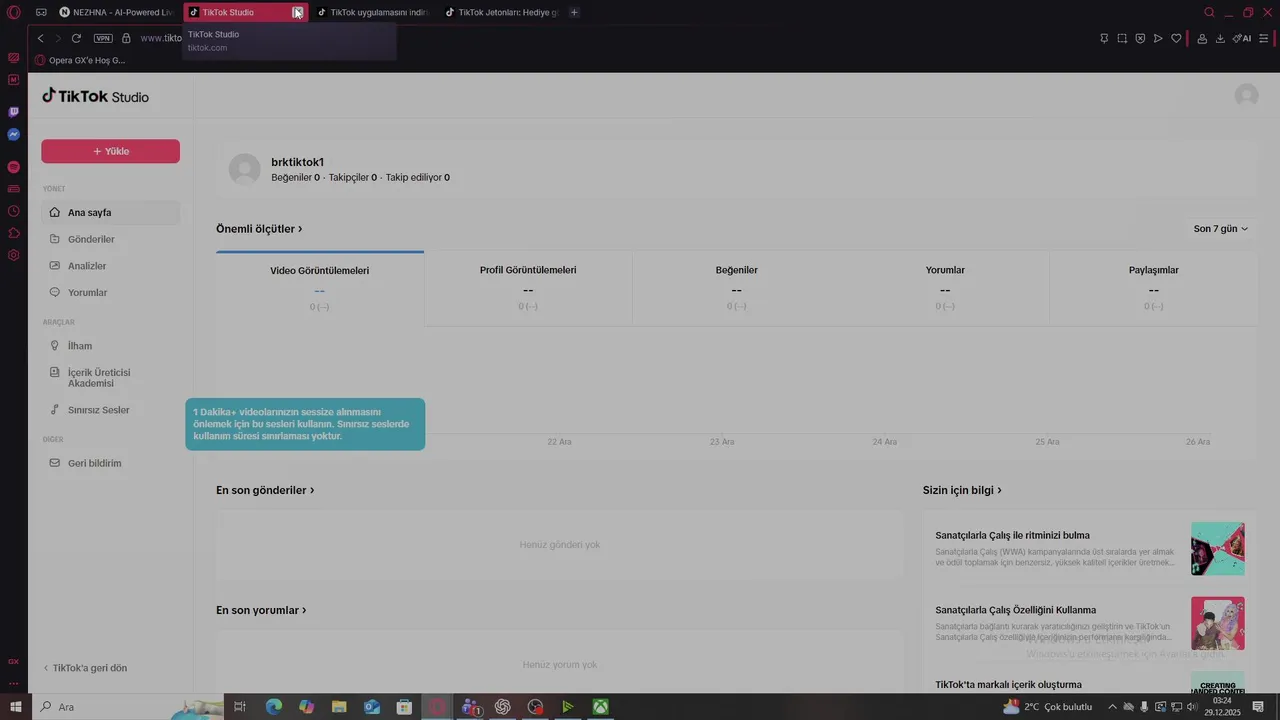Open the Windows Start menu
Image resolution: width=1280 pixels, height=720 pixels.
15,707
